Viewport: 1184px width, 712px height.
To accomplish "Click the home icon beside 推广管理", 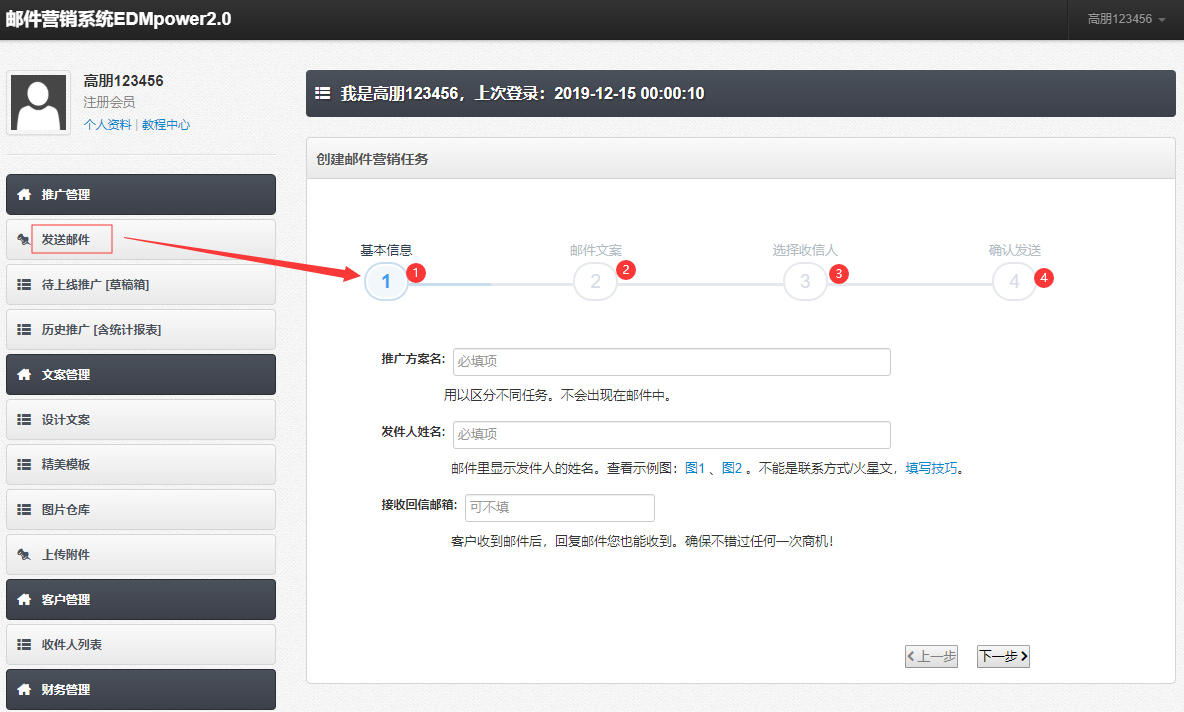I will 24,195.
